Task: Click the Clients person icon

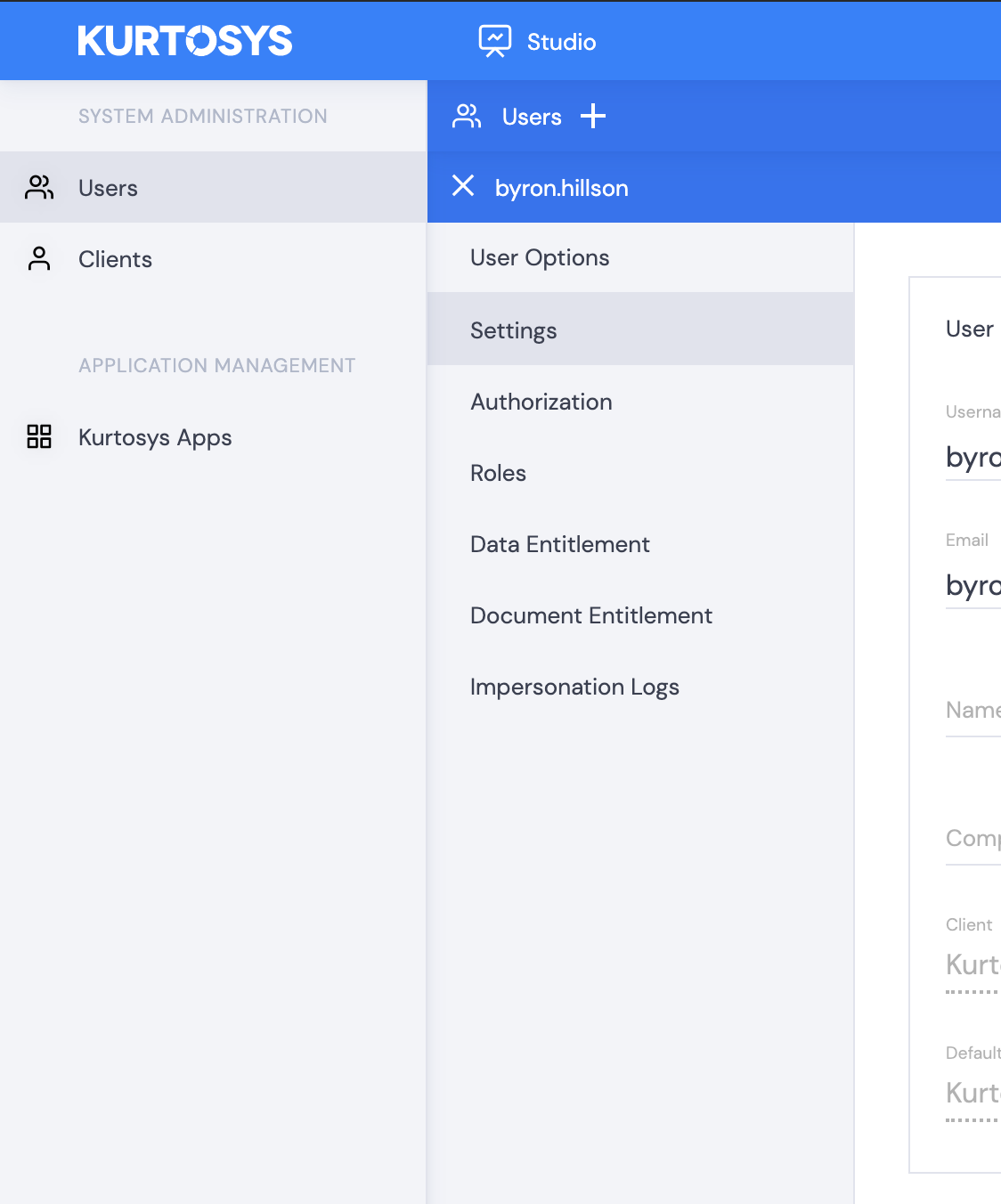Action: (x=38, y=258)
